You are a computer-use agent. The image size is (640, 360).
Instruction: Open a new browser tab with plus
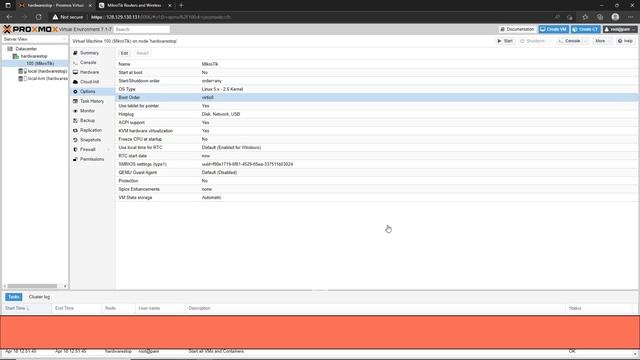181,5
